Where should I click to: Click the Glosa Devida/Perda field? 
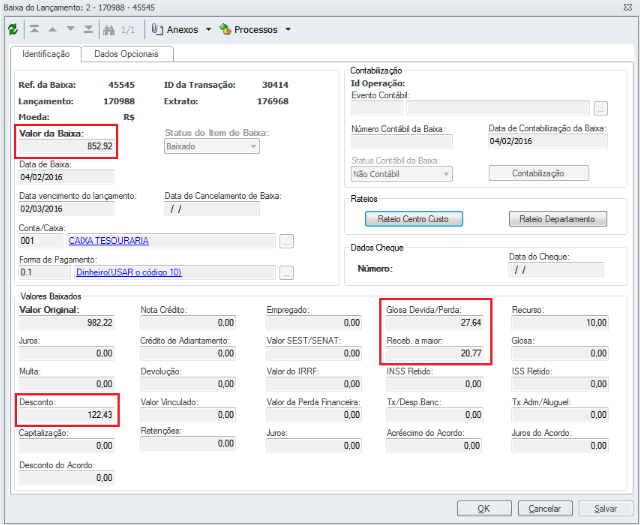[435, 323]
